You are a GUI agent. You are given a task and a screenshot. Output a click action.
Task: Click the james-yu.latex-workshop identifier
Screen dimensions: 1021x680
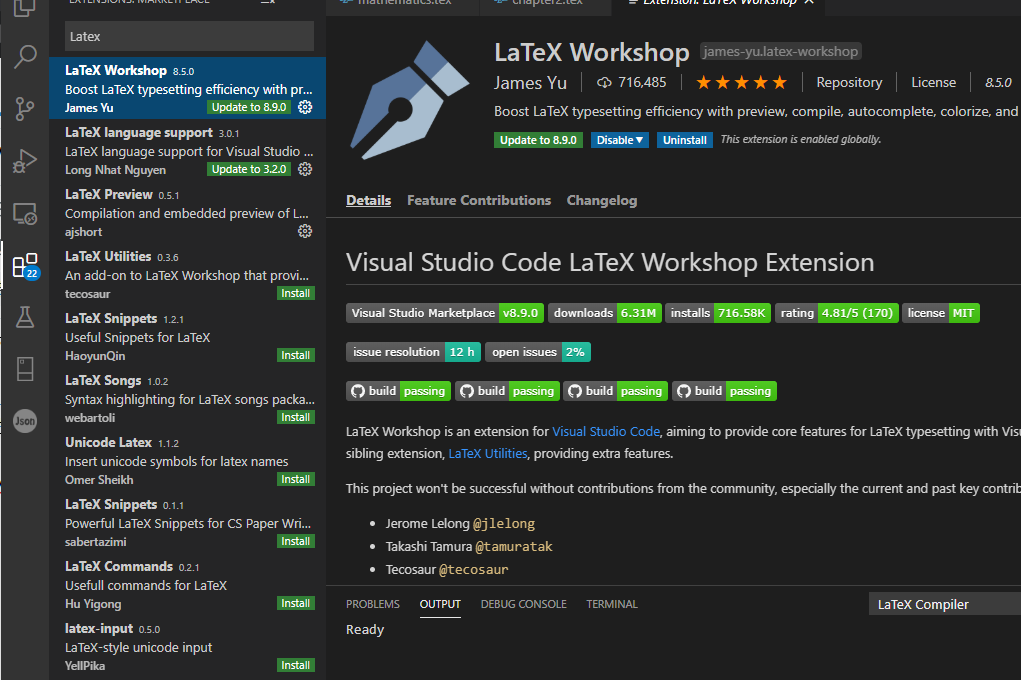click(781, 51)
